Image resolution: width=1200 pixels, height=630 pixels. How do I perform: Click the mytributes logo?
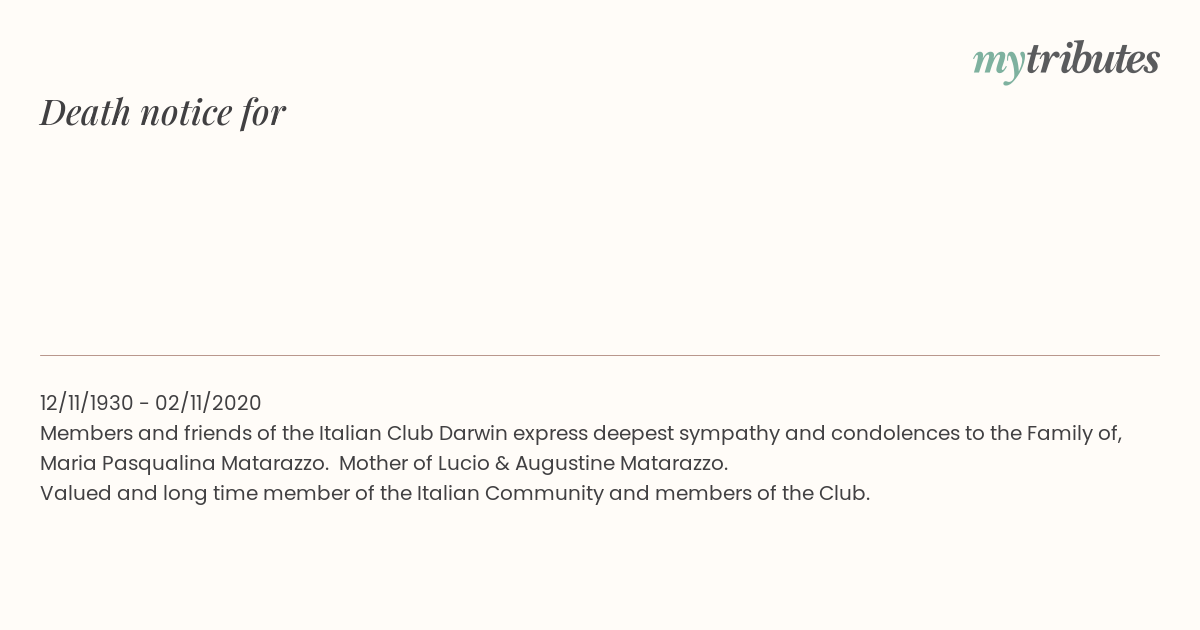coord(1066,61)
